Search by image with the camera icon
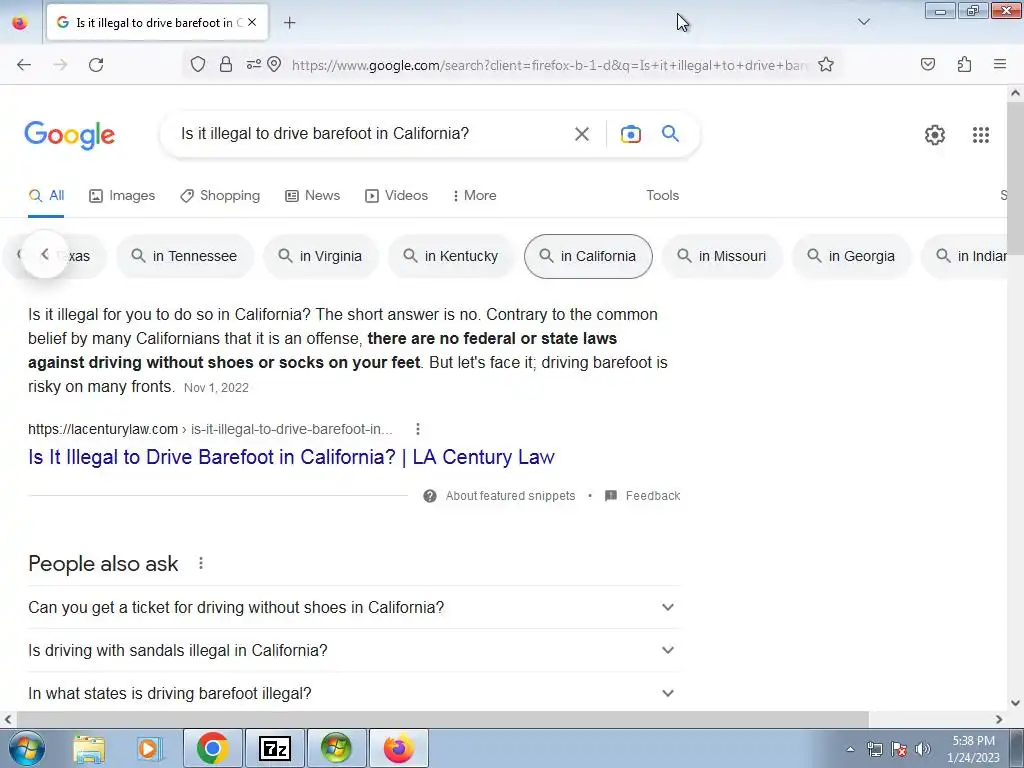The image size is (1024, 768). [x=631, y=134]
